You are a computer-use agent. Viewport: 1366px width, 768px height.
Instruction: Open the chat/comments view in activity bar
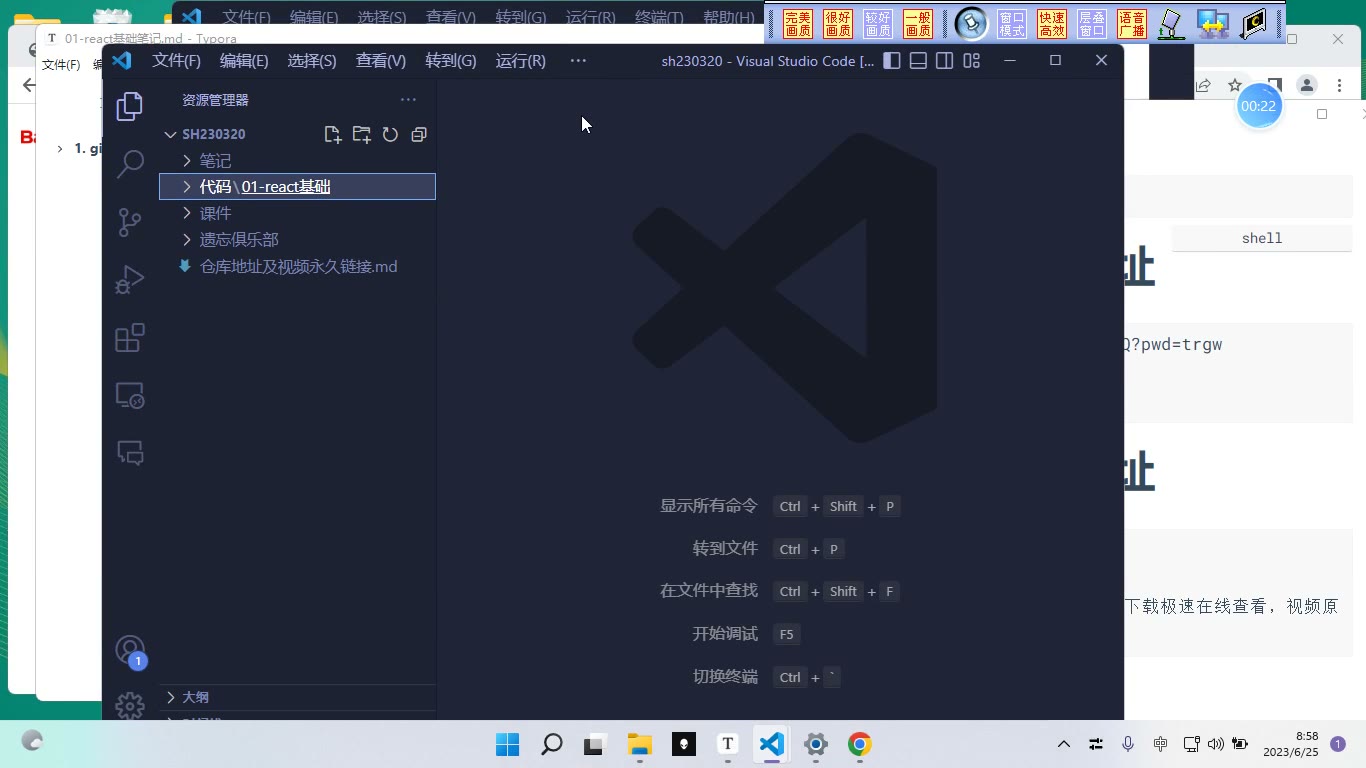click(130, 453)
